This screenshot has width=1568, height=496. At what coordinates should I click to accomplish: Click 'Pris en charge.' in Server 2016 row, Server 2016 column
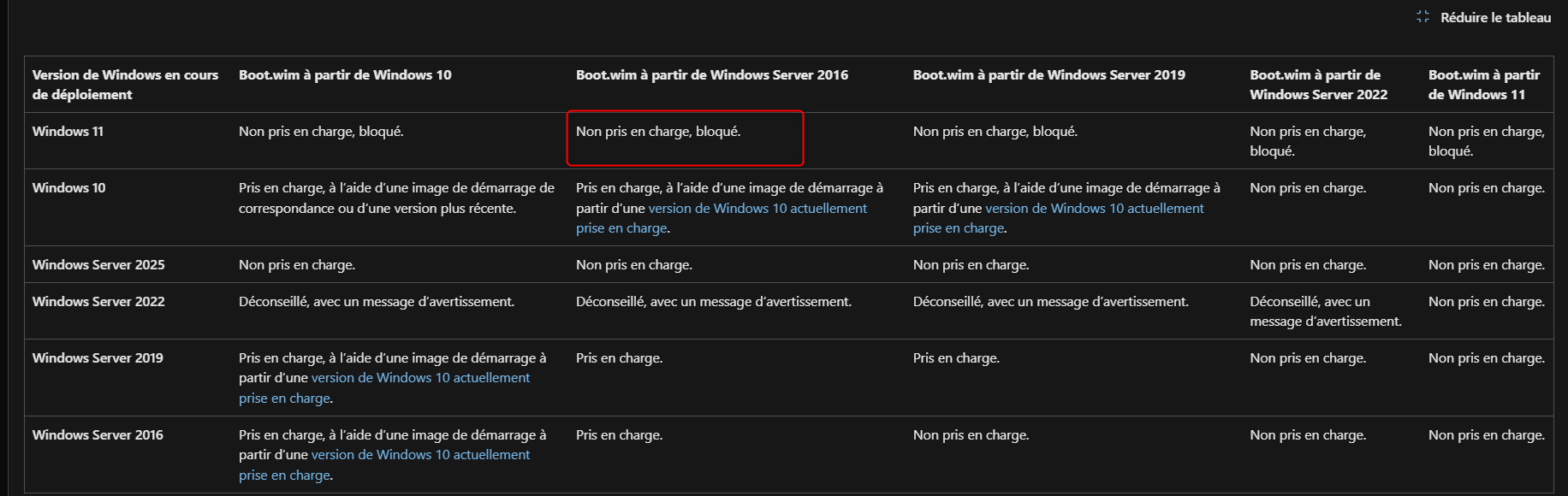(620, 435)
